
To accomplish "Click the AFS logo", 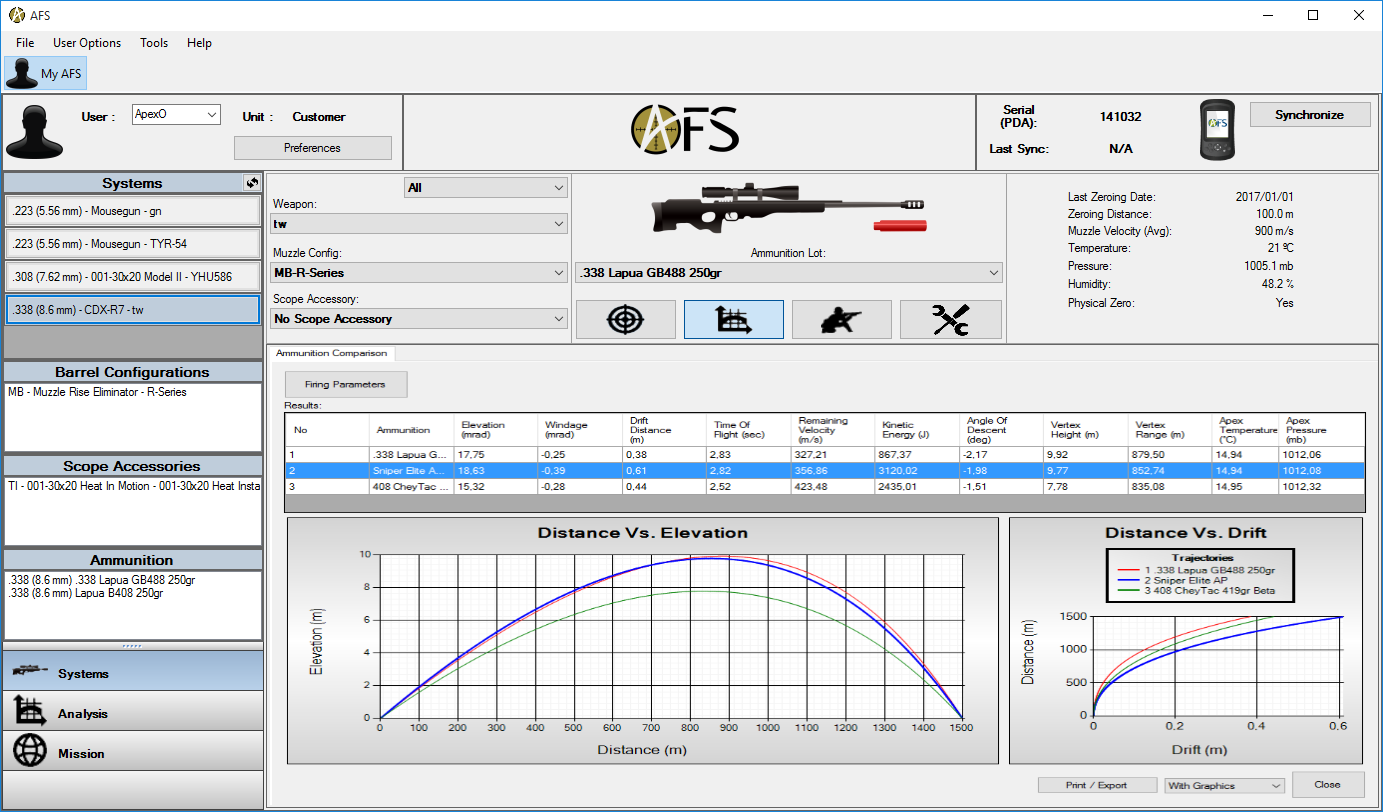I will tap(685, 129).
